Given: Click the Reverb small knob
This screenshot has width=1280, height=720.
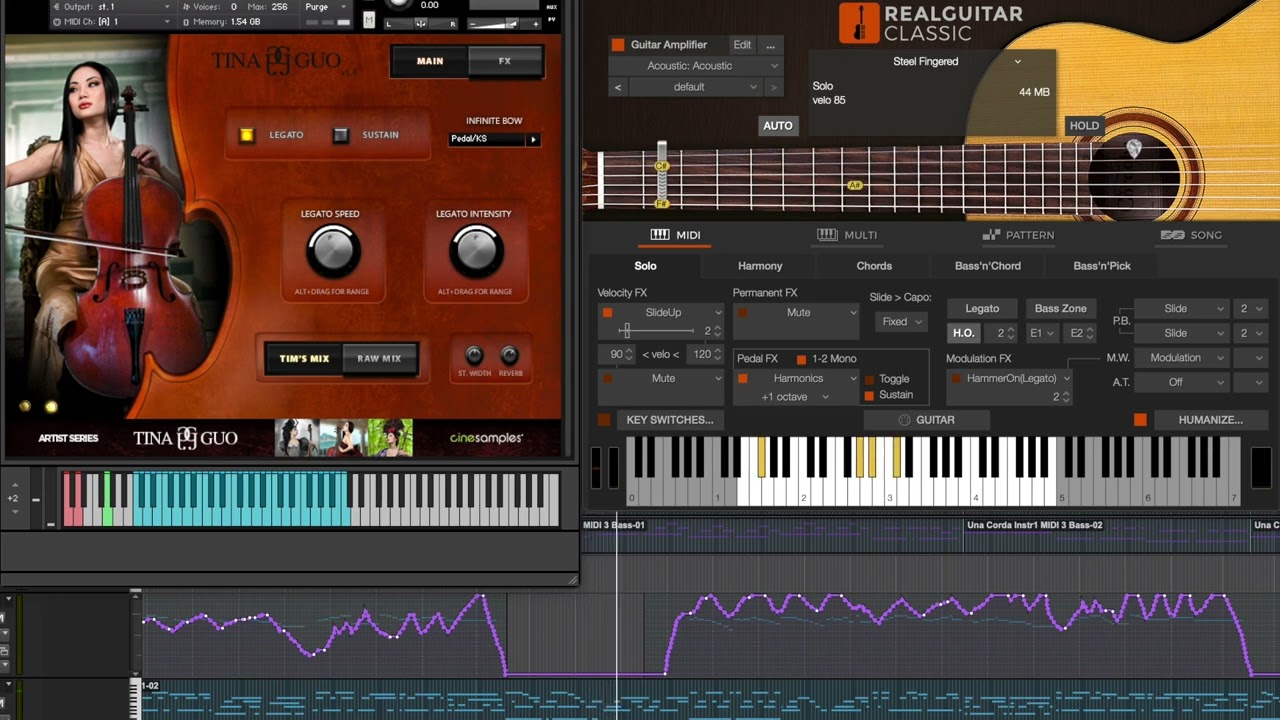Looking at the screenshot, I should coord(509,355).
